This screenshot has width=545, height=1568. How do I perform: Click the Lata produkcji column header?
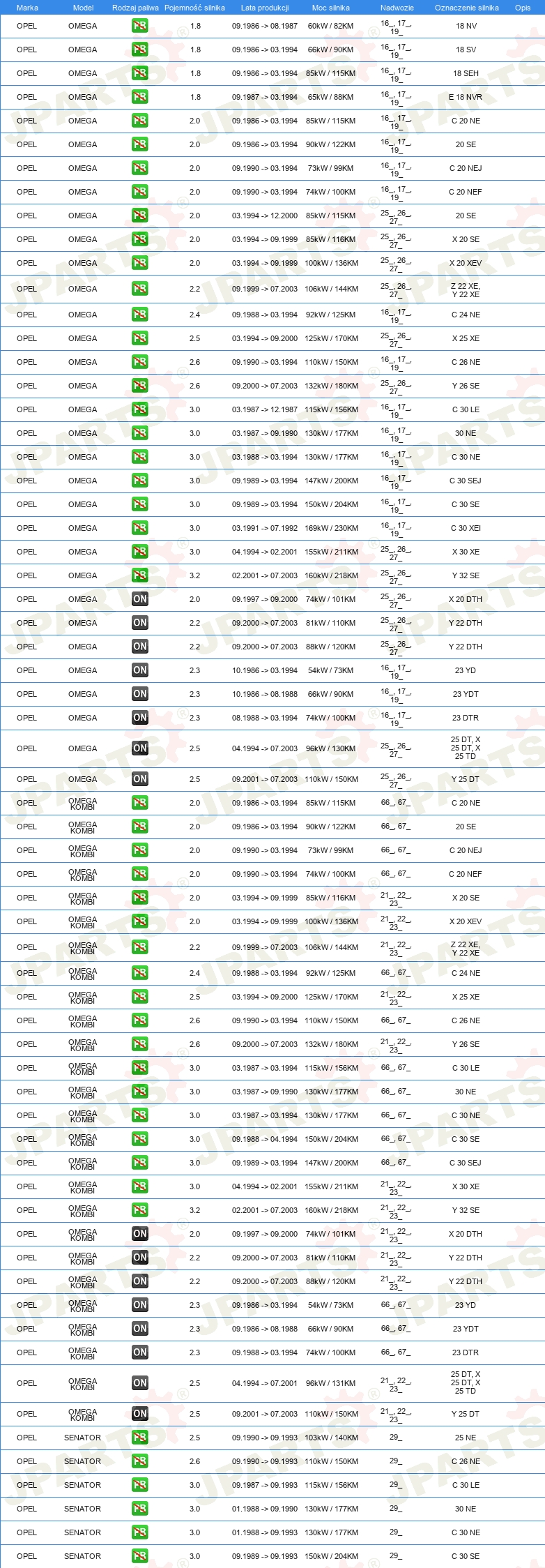(x=265, y=8)
